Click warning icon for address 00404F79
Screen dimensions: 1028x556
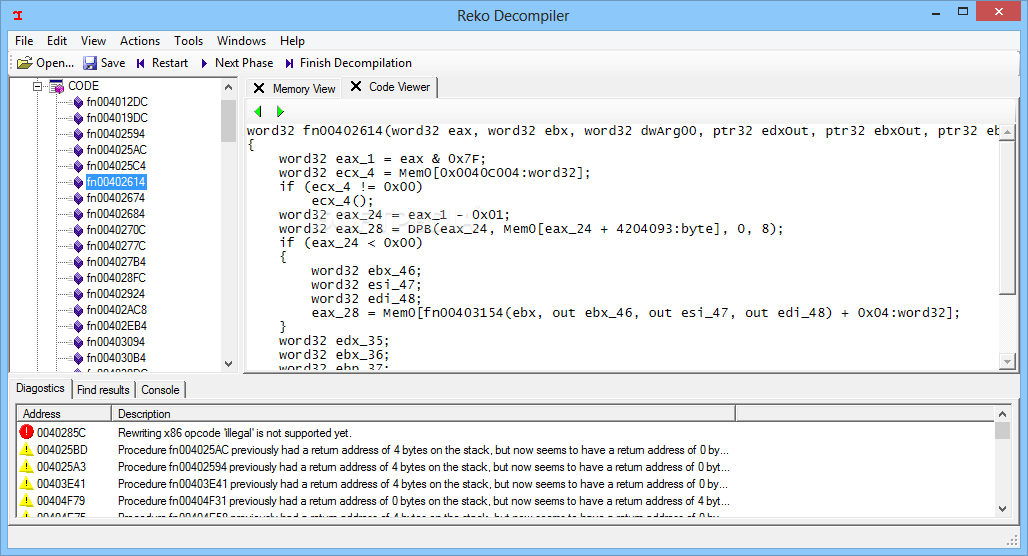tap(26, 500)
